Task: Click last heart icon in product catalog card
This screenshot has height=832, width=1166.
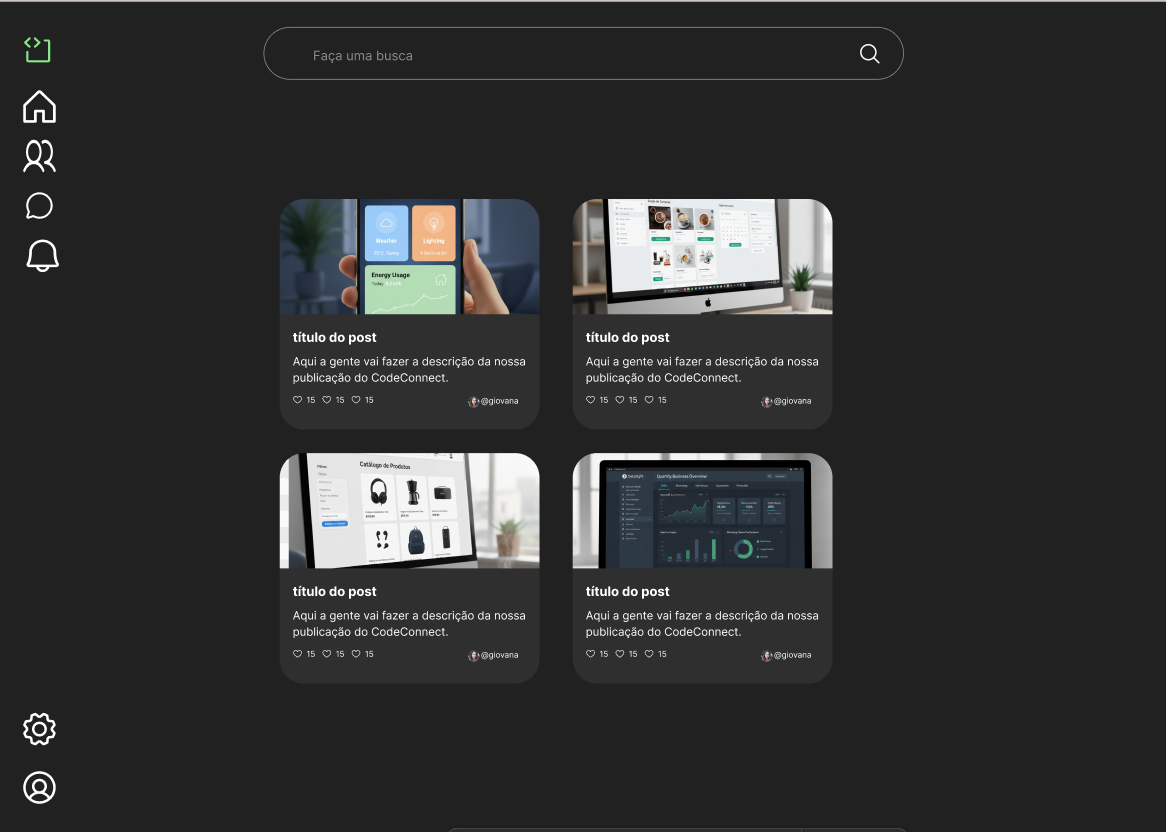Action: 356,654
